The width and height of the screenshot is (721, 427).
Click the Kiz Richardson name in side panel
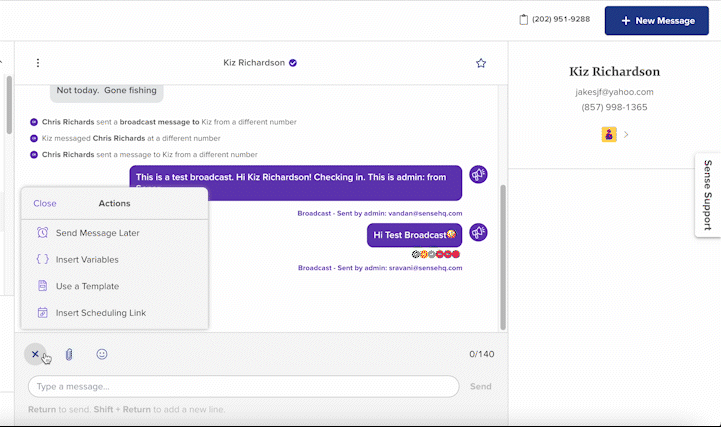614,72
